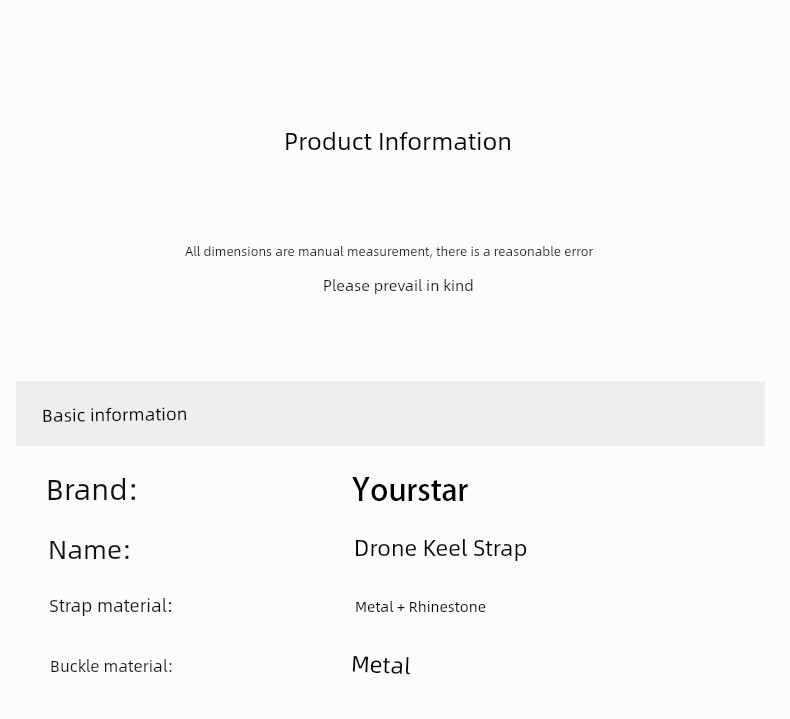This screenshot has width=790, height=719.
Task: Click the word 'Drone' in product name
Action: 386,548
